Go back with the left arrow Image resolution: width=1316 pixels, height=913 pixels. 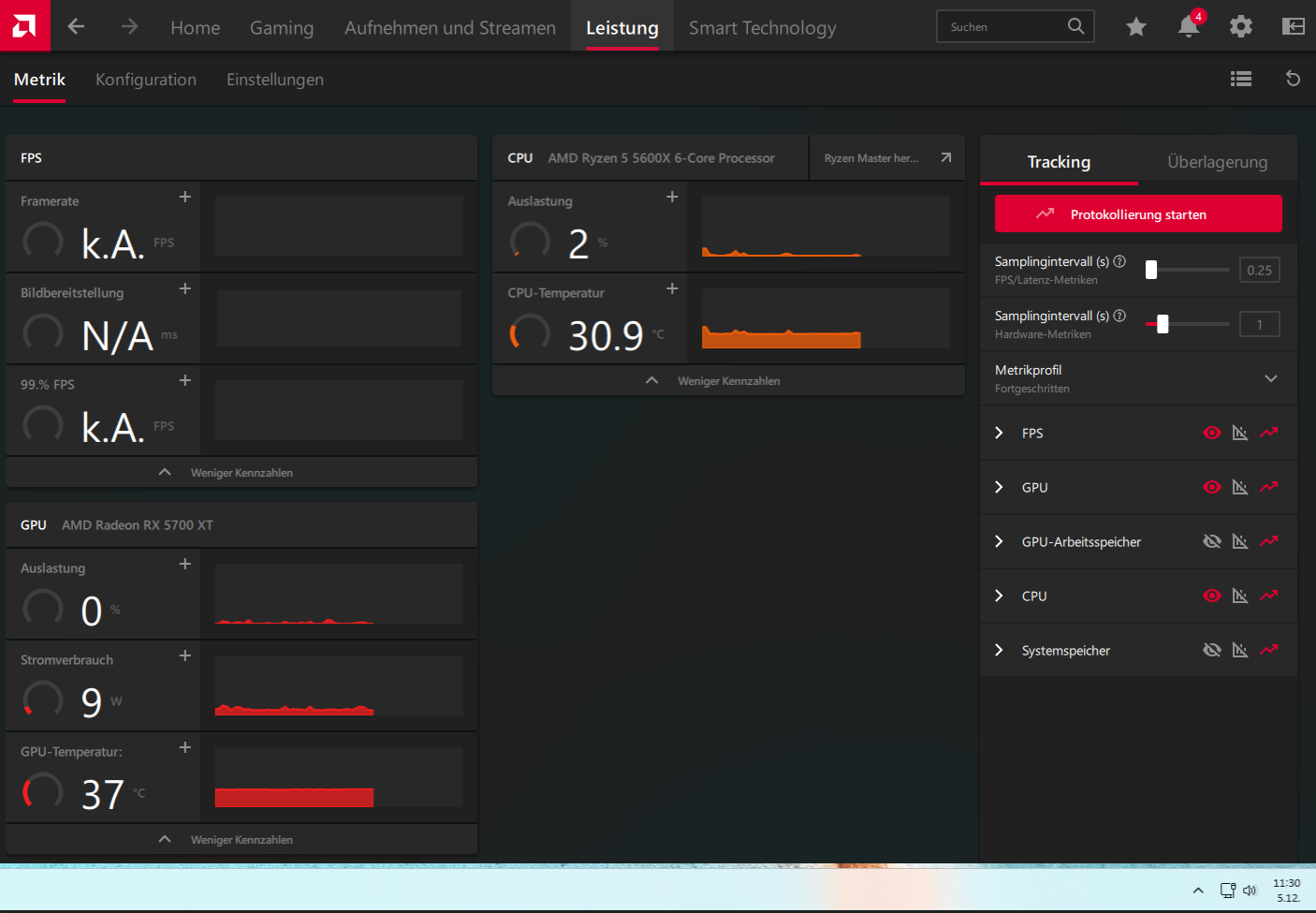pyautogui.click(x=76, y=26)
